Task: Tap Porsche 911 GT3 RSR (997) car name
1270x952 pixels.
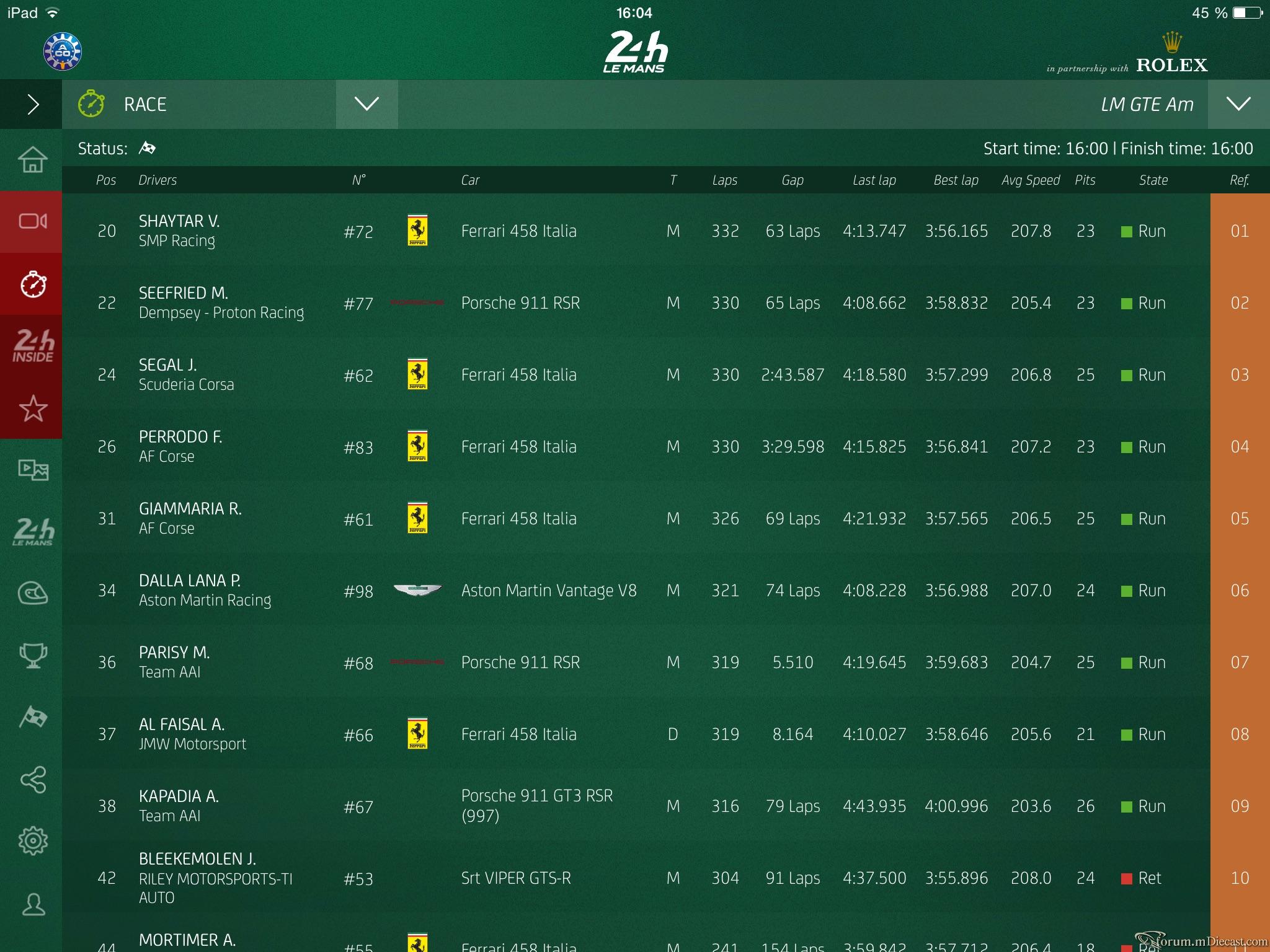Action: (536, 806)
